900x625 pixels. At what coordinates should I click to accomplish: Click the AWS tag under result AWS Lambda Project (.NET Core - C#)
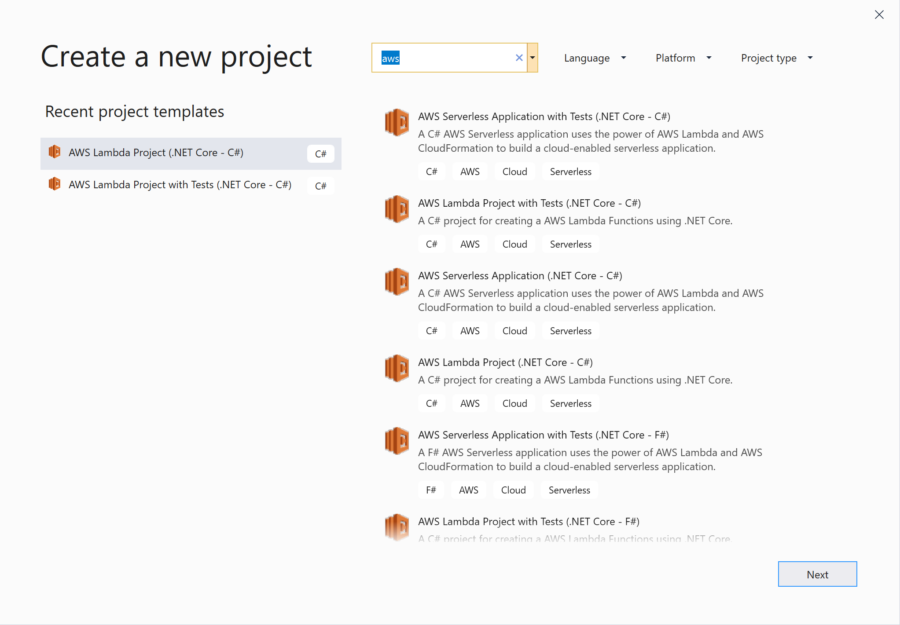(470, 403)
